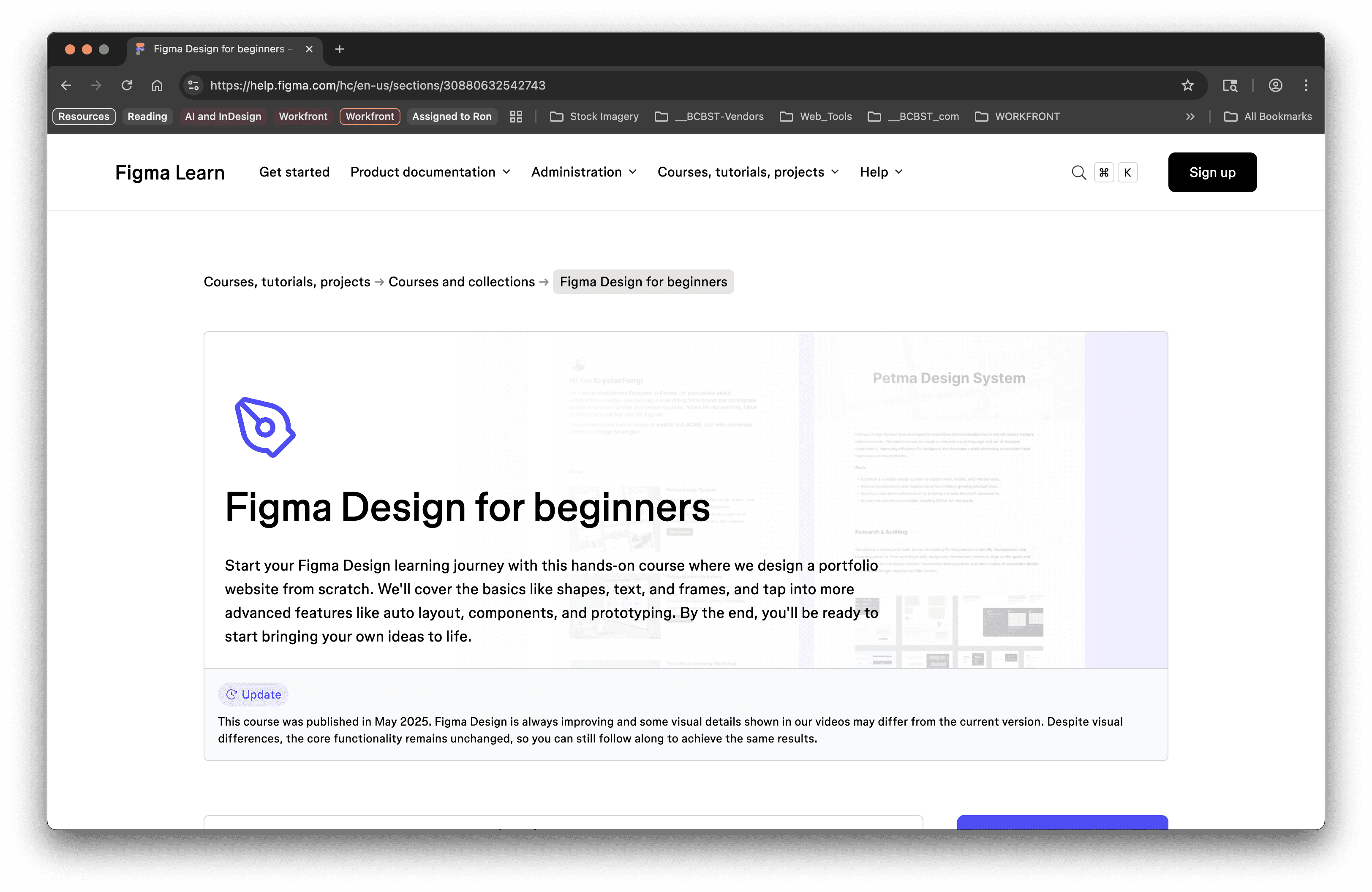Reload the page with the refresh icon
Screen dimensions: 1372x892
[127, 85]
